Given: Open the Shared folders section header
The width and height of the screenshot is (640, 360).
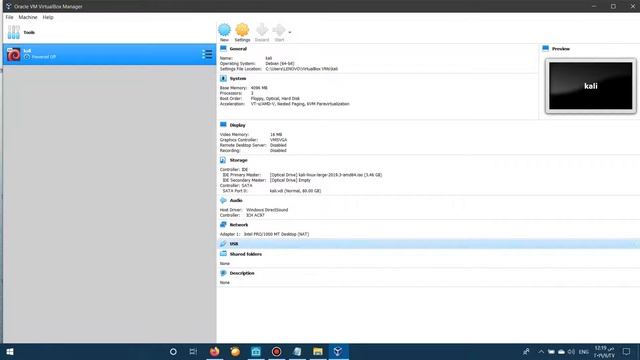Looking at the screenshot, I should tap(246, 254).
